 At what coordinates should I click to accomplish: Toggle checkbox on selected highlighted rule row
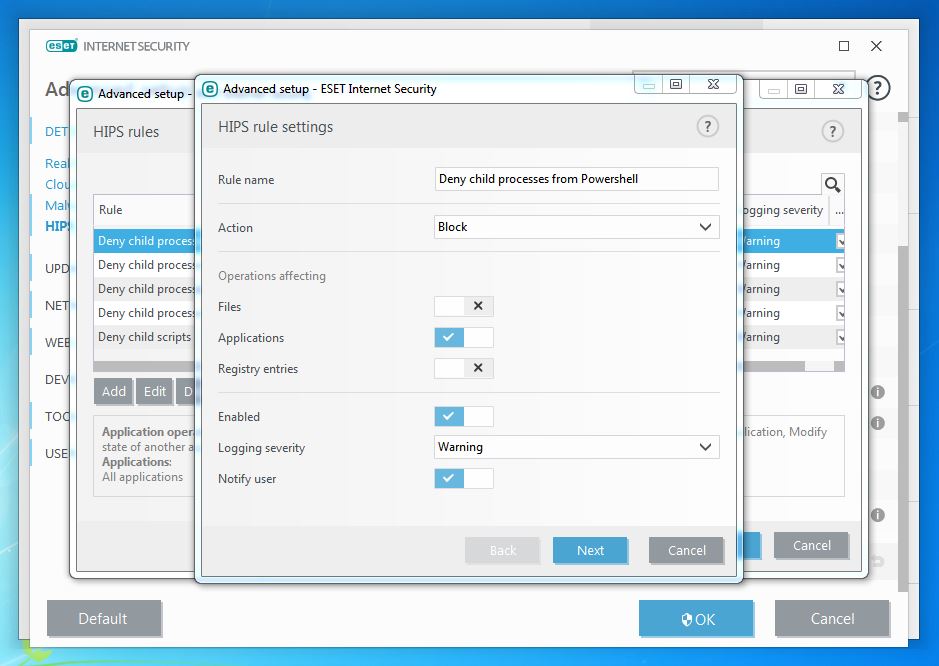(840, 241)
